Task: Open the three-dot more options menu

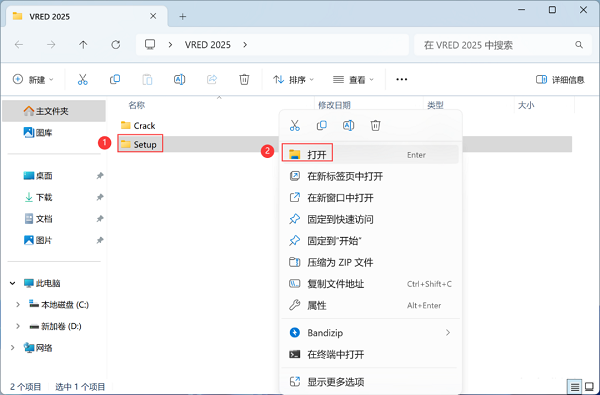Action: [x=401, y=79]
